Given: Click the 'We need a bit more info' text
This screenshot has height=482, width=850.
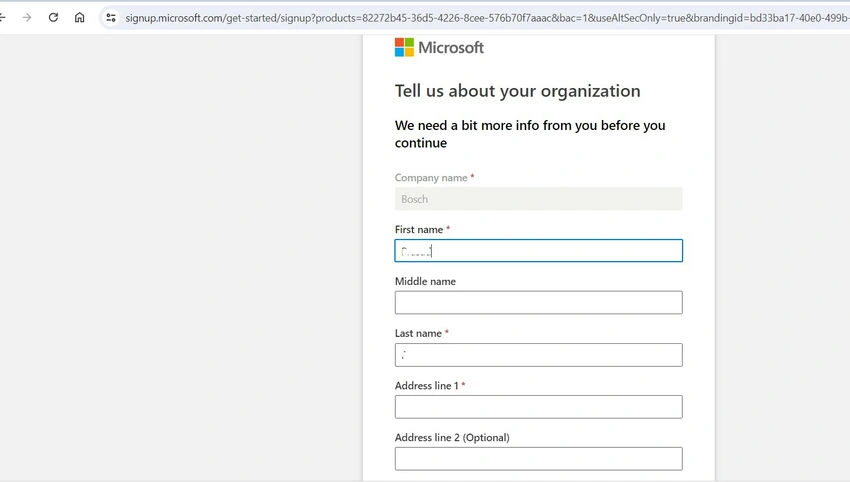Looking at the screenshot, I should point(530,134).
